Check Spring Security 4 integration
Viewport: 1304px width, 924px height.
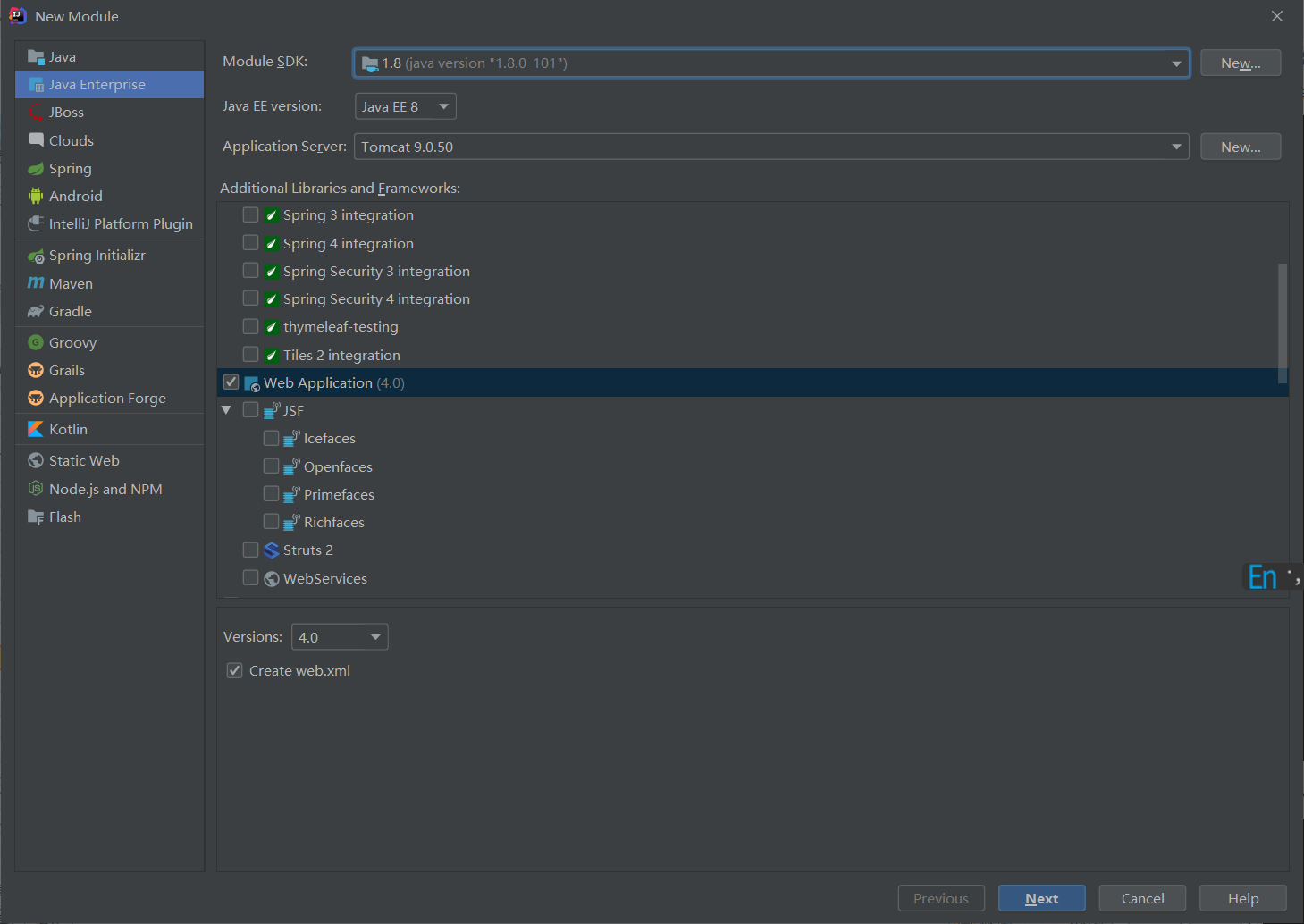250,298
